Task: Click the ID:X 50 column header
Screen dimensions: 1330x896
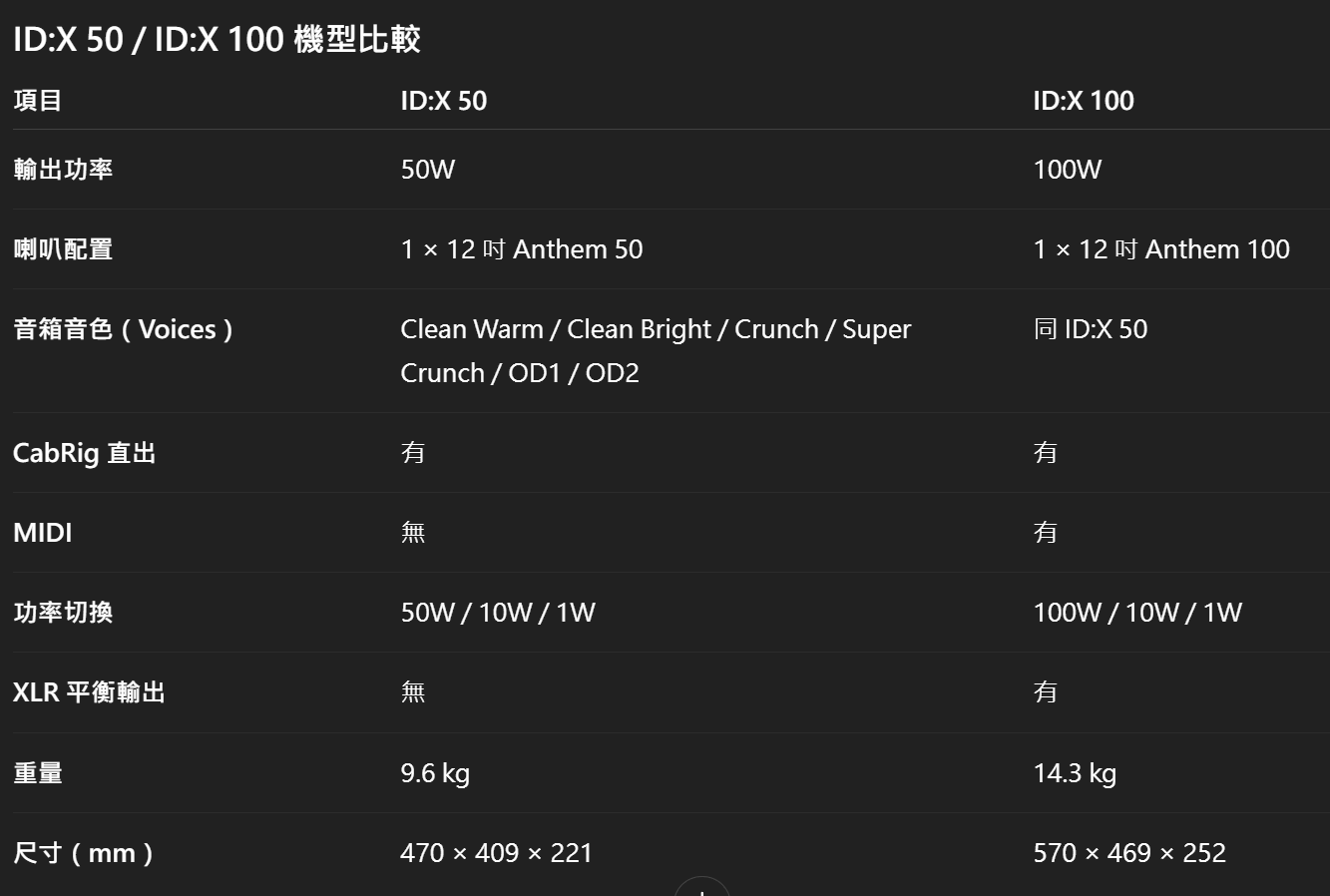Action: (x=444, y=101)
